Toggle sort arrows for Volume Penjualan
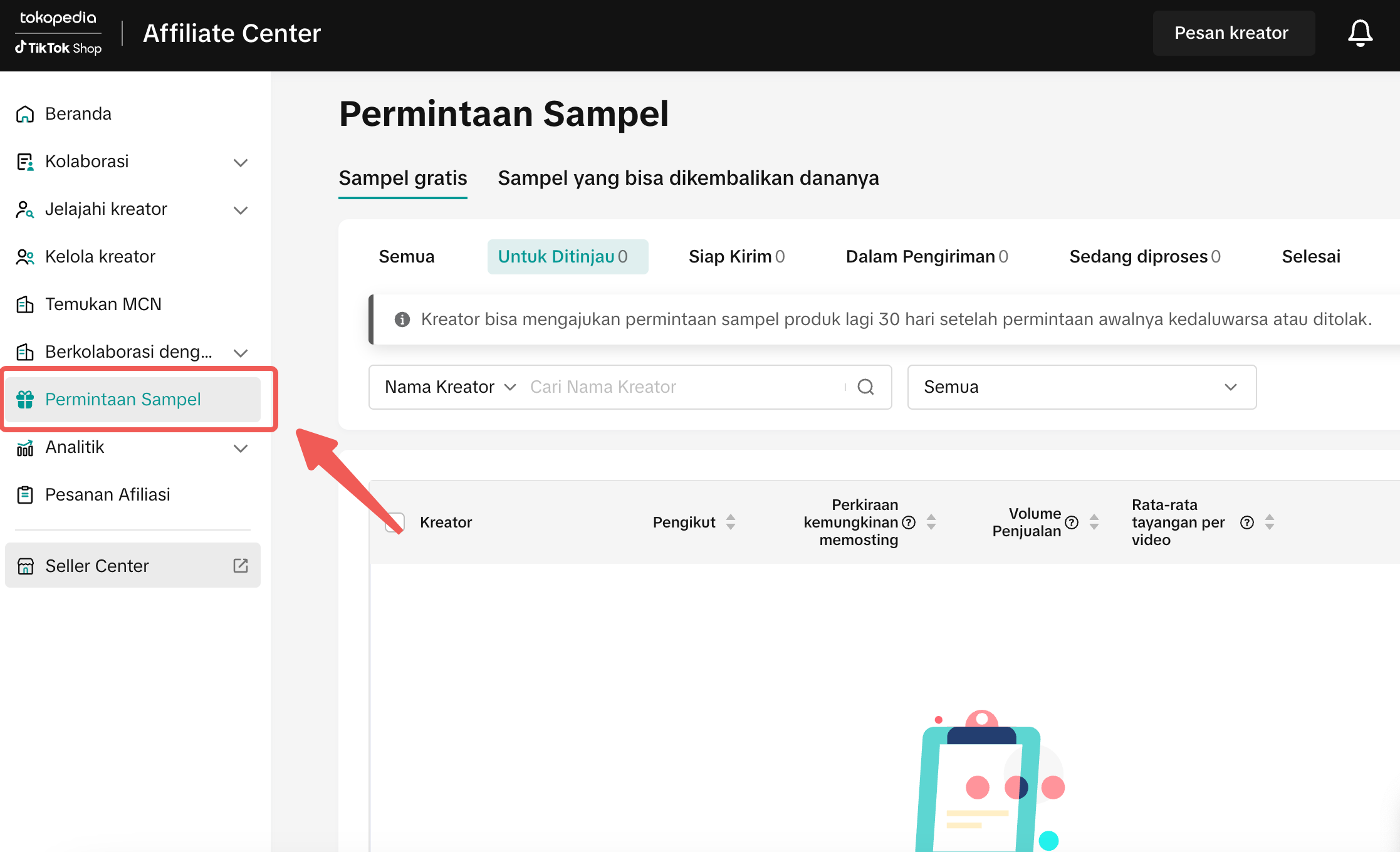Screen dimensions: 1400x852 1094,522
